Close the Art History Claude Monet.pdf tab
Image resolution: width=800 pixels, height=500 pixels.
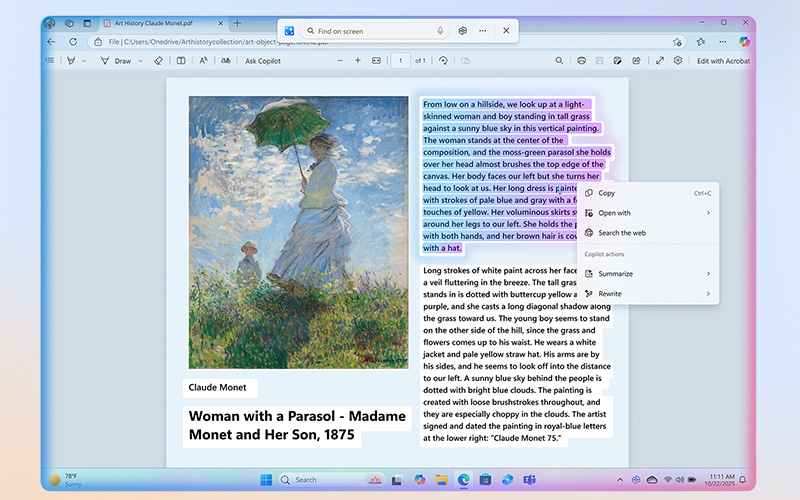[x=220, y=23]
